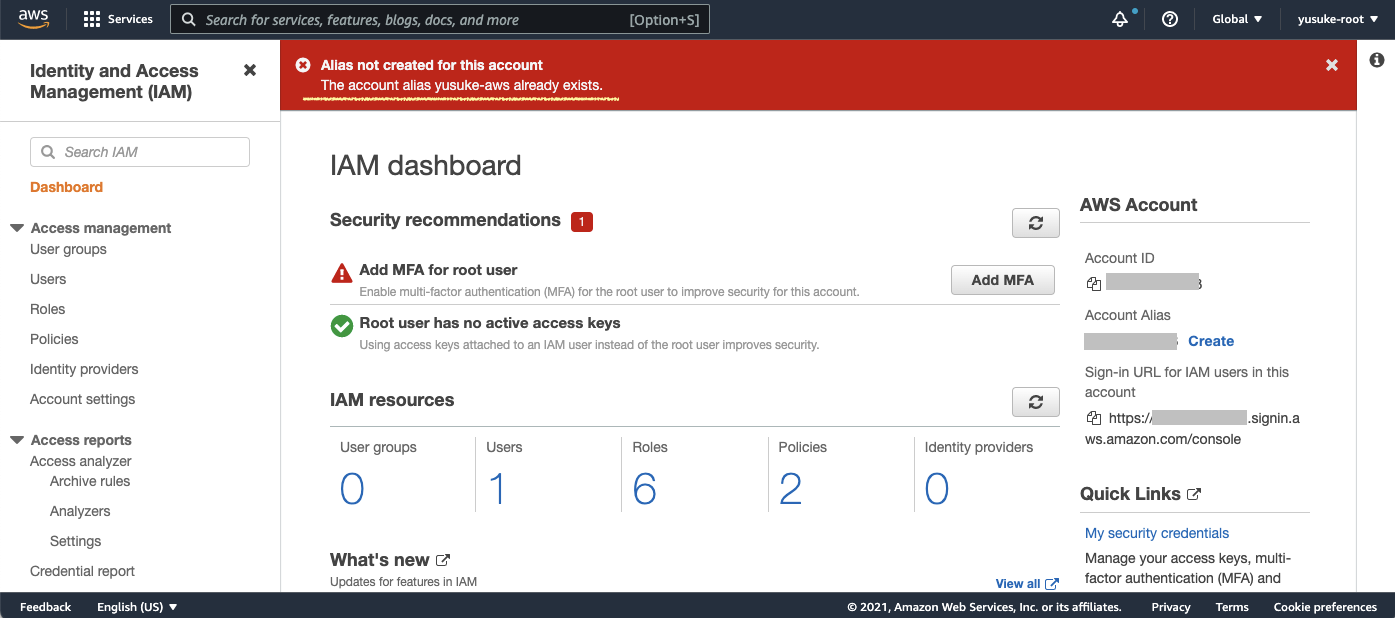Open Account settings in sidebar
This screenshot has height=618, width=1395.
click(82, 399)
